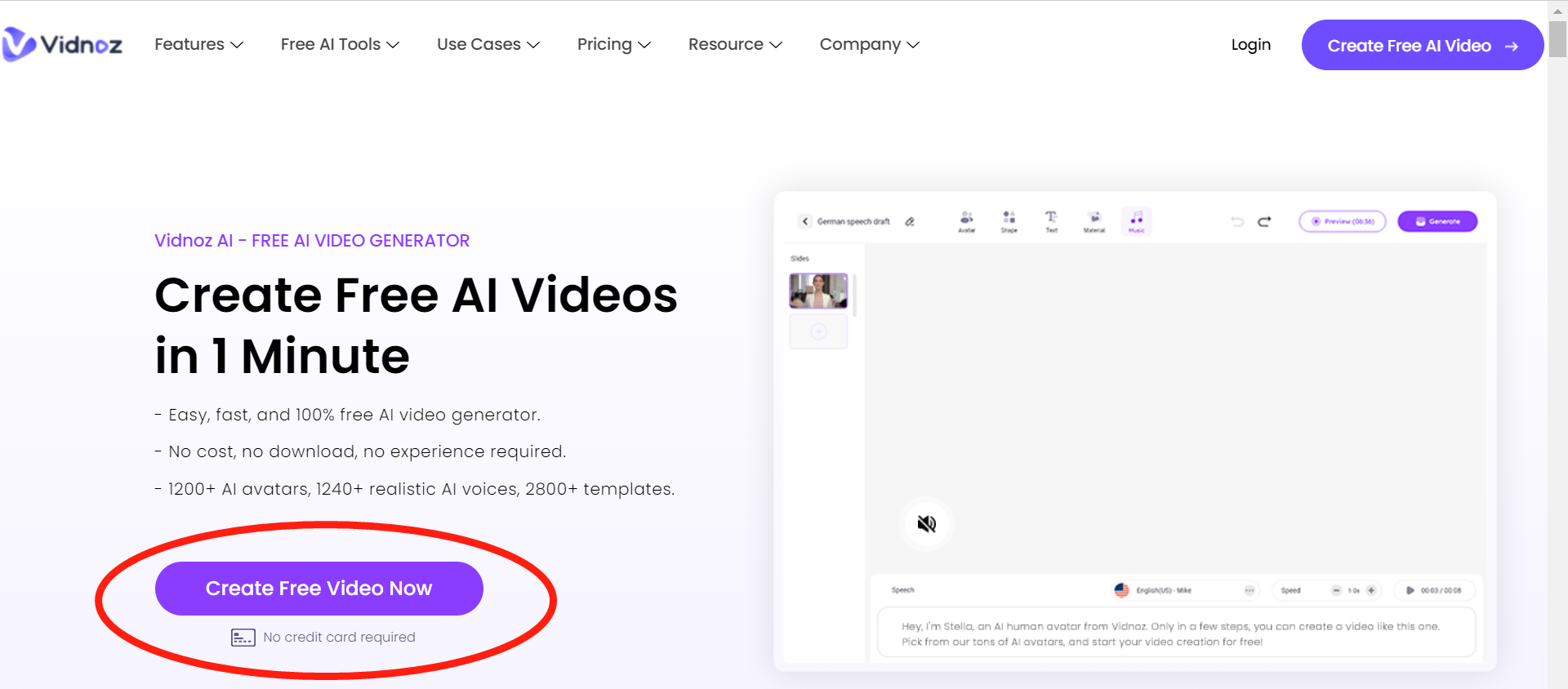Click the 'No cost, no download' line
Screen dimensions: 1568x689
360,451
